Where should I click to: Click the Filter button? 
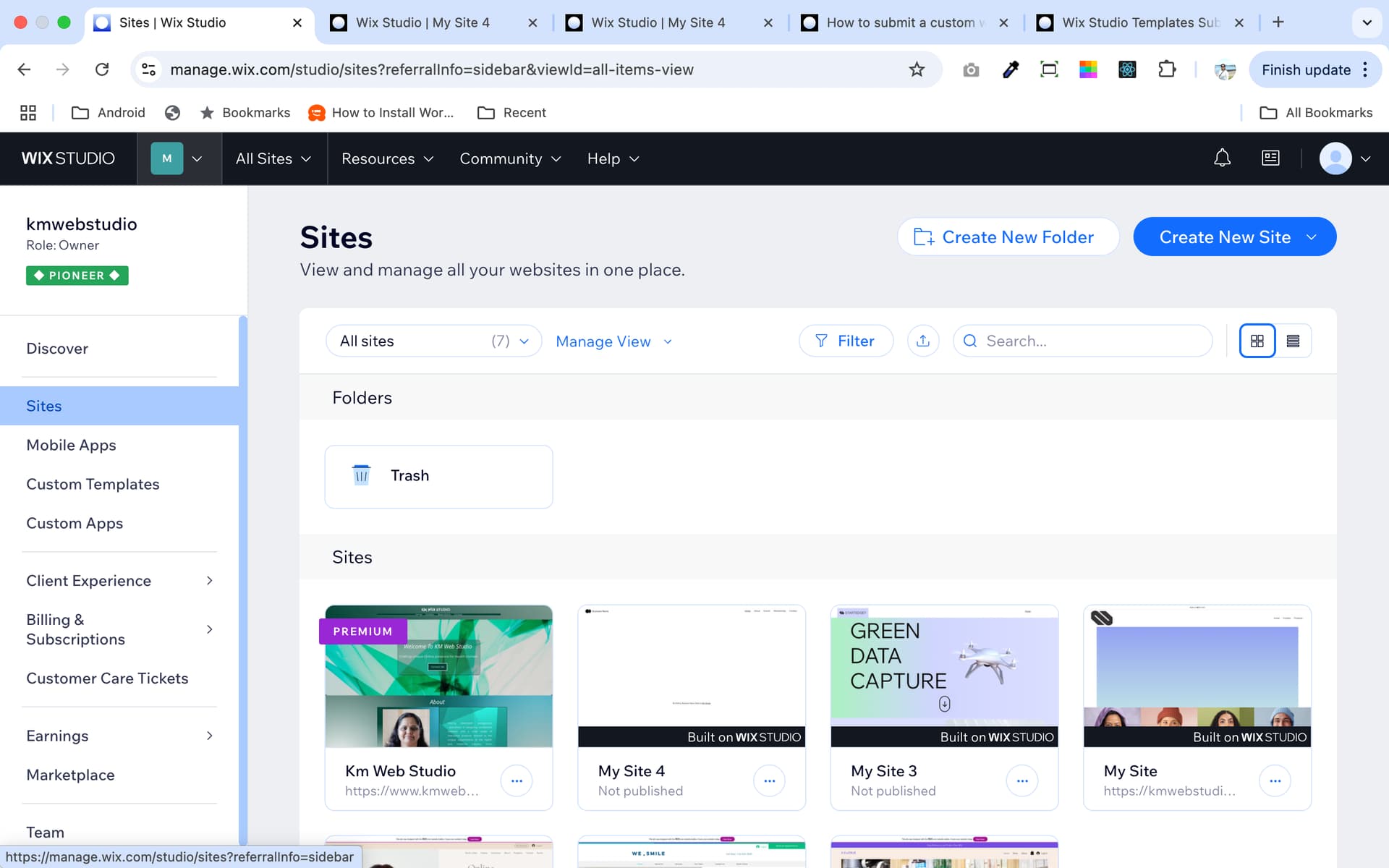[x=845, y=341]
